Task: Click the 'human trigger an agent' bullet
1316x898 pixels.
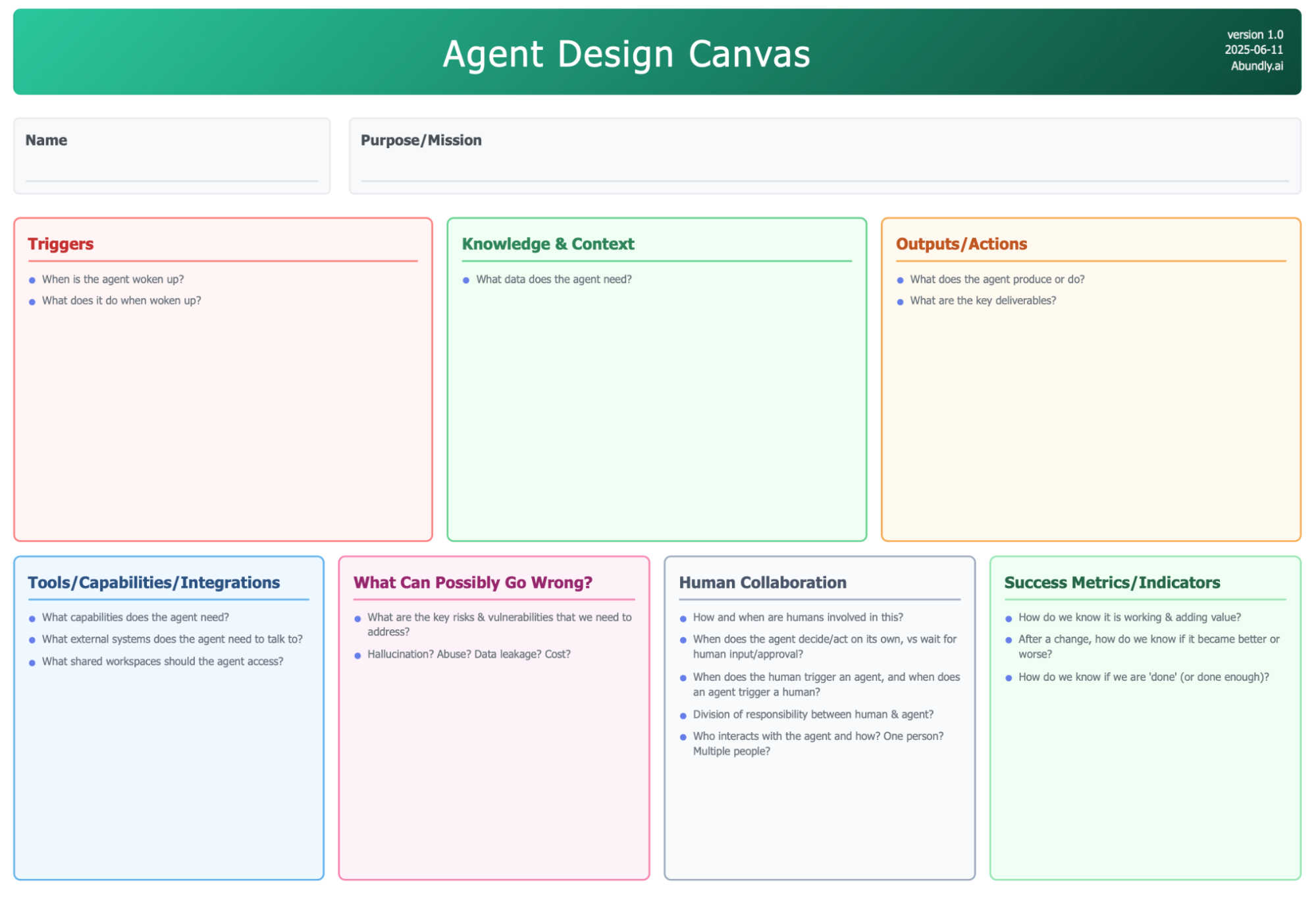Action: pos(826,685)
